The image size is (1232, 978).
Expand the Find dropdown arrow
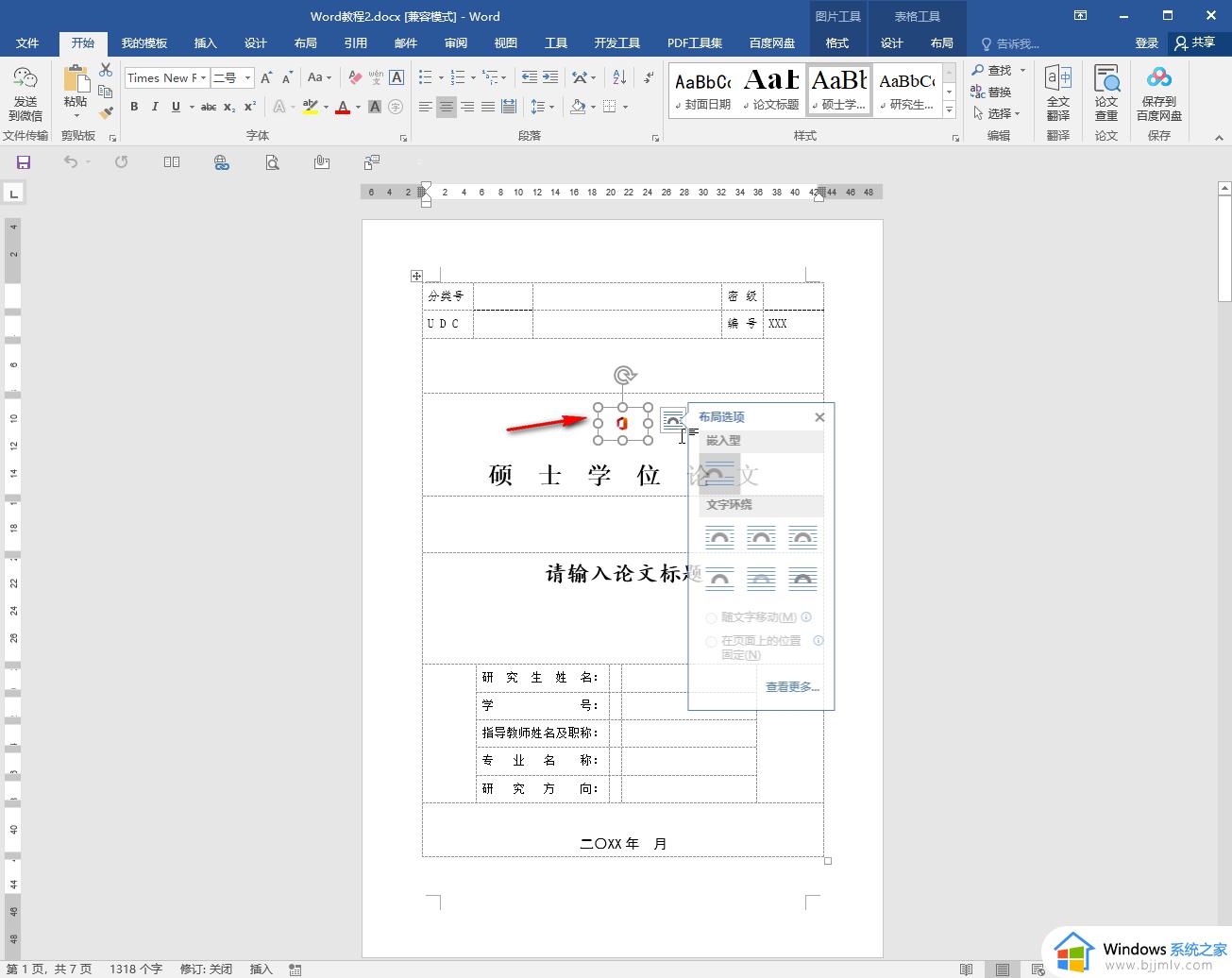(1022, 71)
